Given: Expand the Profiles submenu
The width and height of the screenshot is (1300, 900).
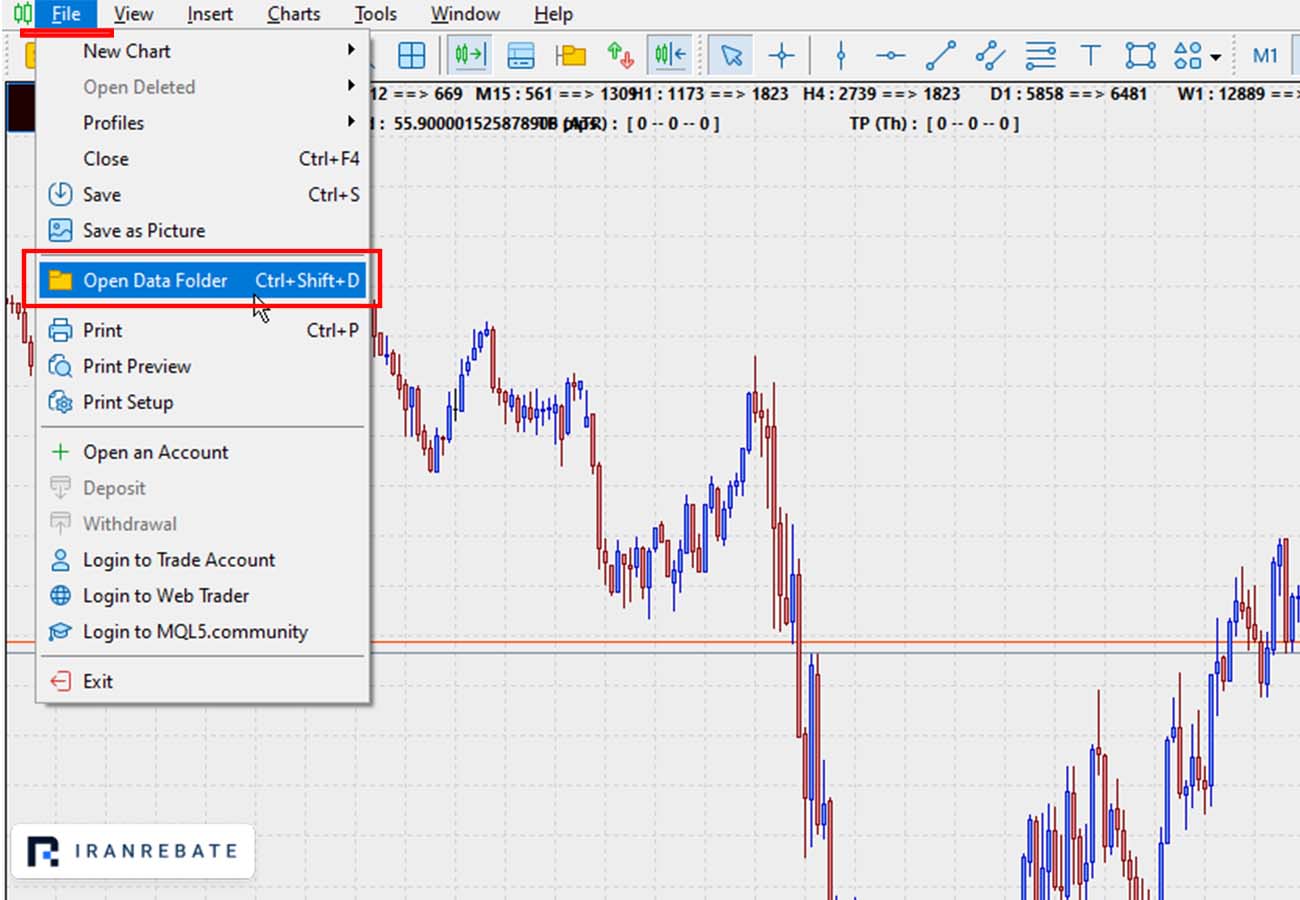Looking at the screenshot, I should pos(203,123).
